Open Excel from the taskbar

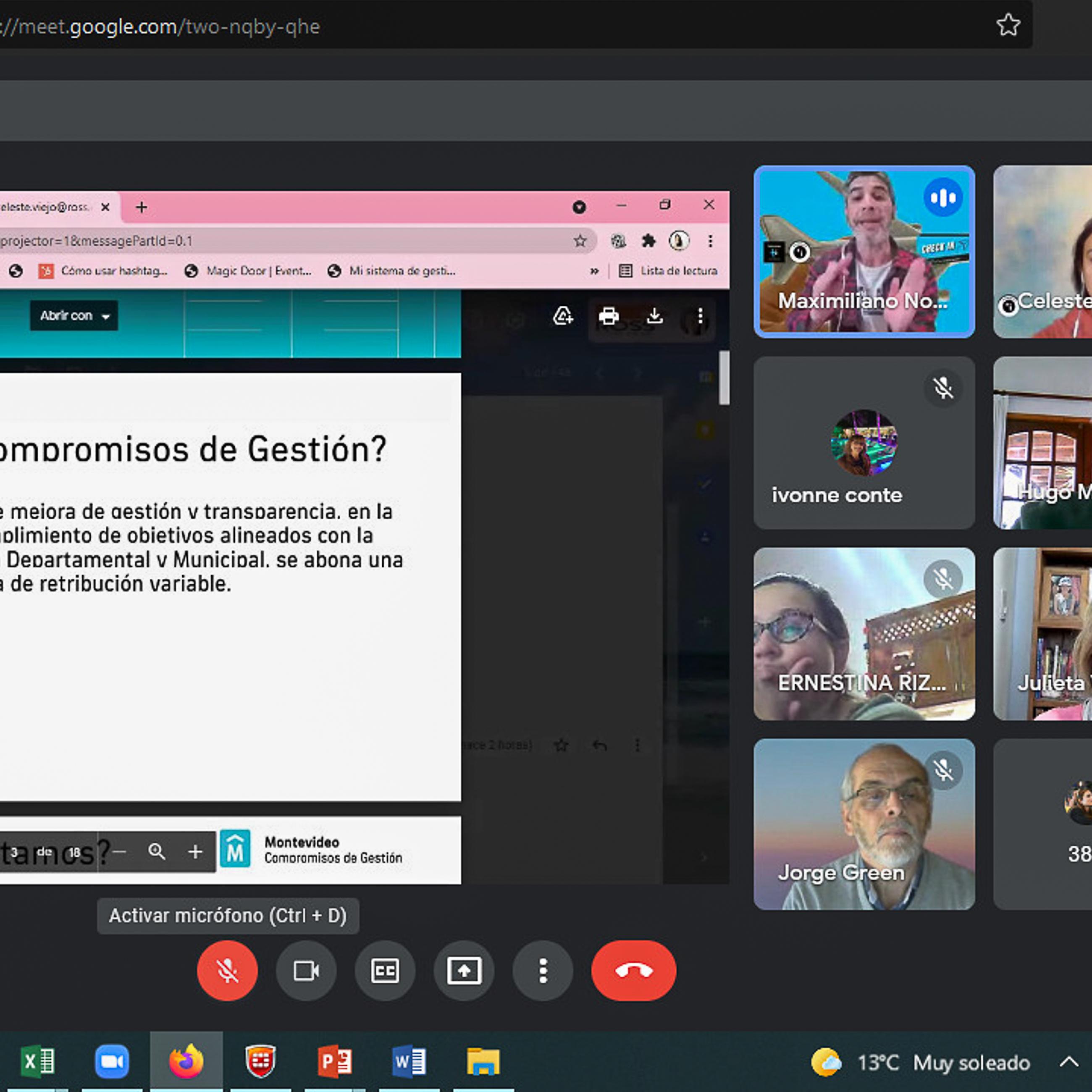click(x=37, y=1061)
